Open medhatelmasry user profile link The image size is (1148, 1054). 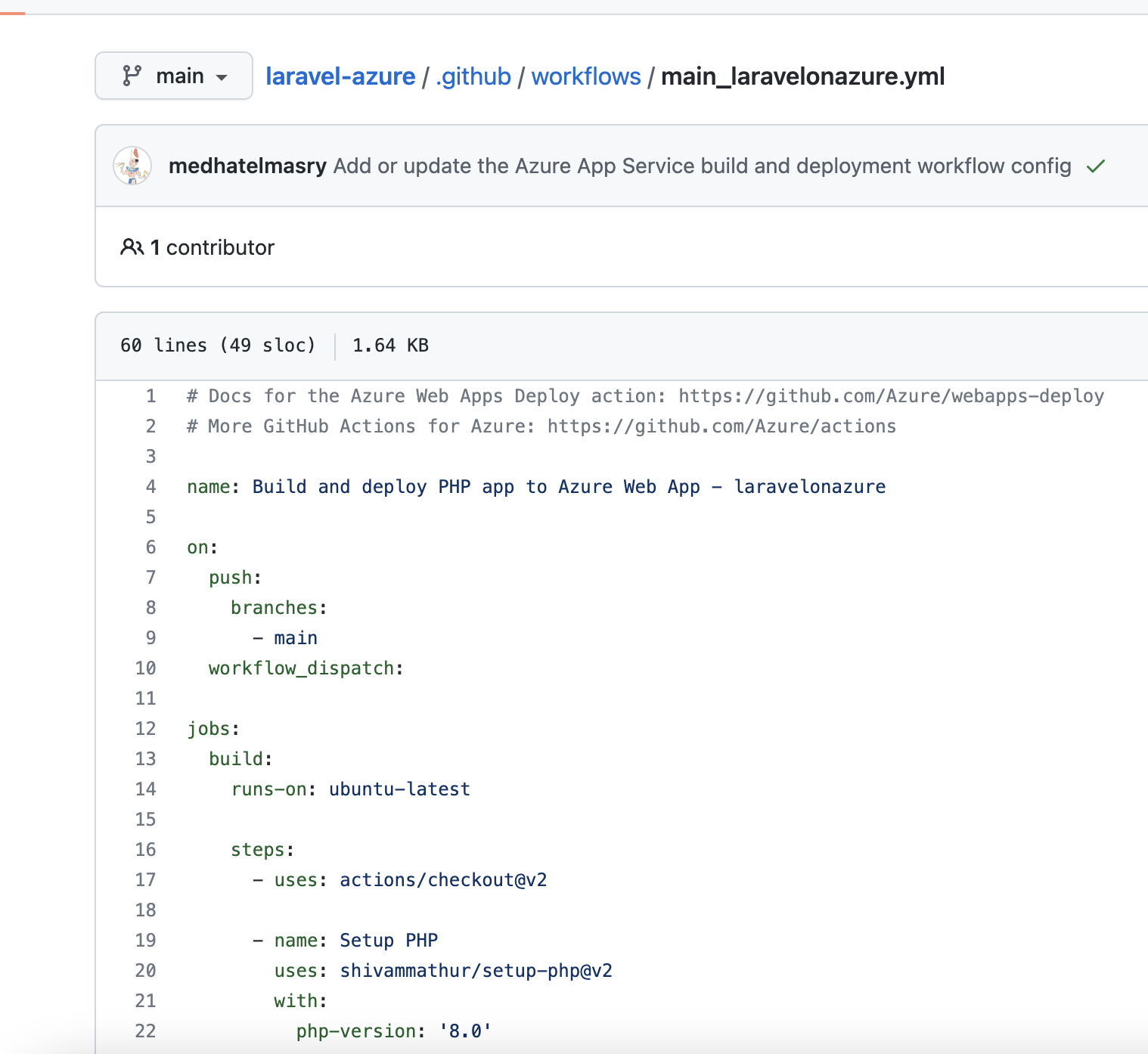[247, 166]
